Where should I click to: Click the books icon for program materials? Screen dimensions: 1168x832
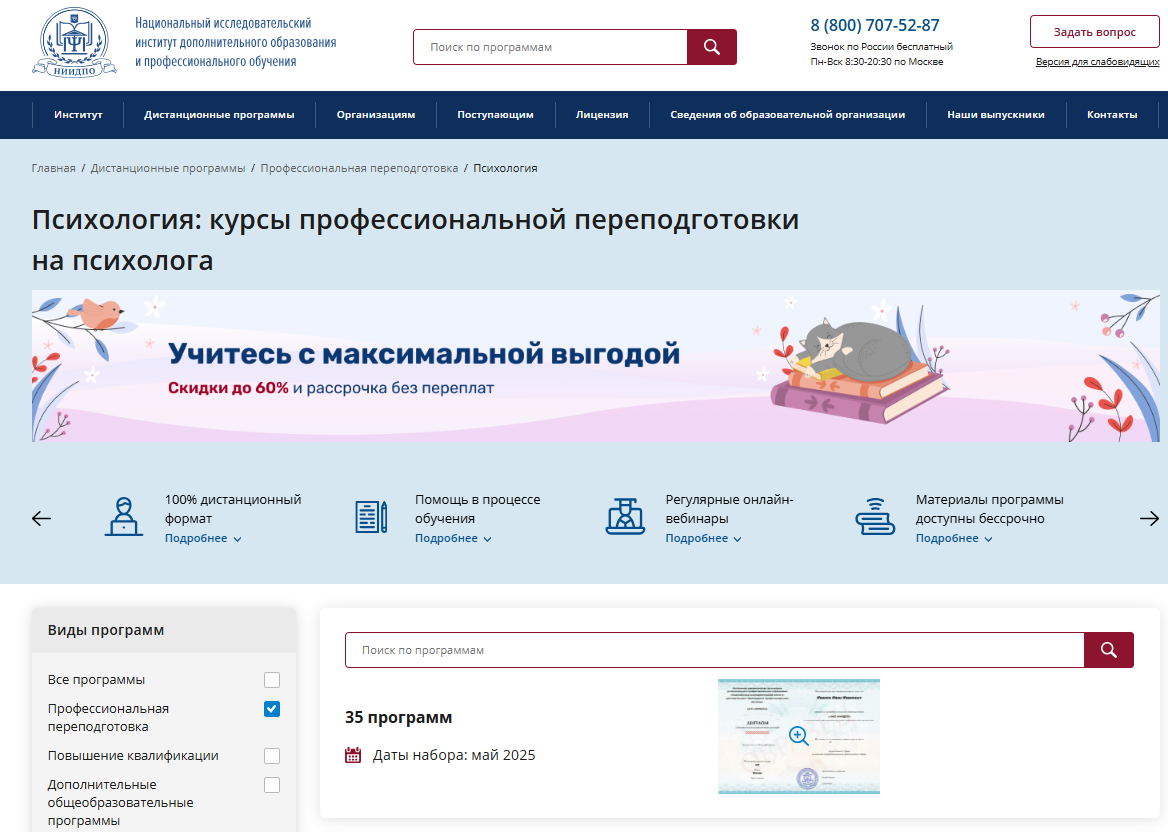(x=875, y=517)
